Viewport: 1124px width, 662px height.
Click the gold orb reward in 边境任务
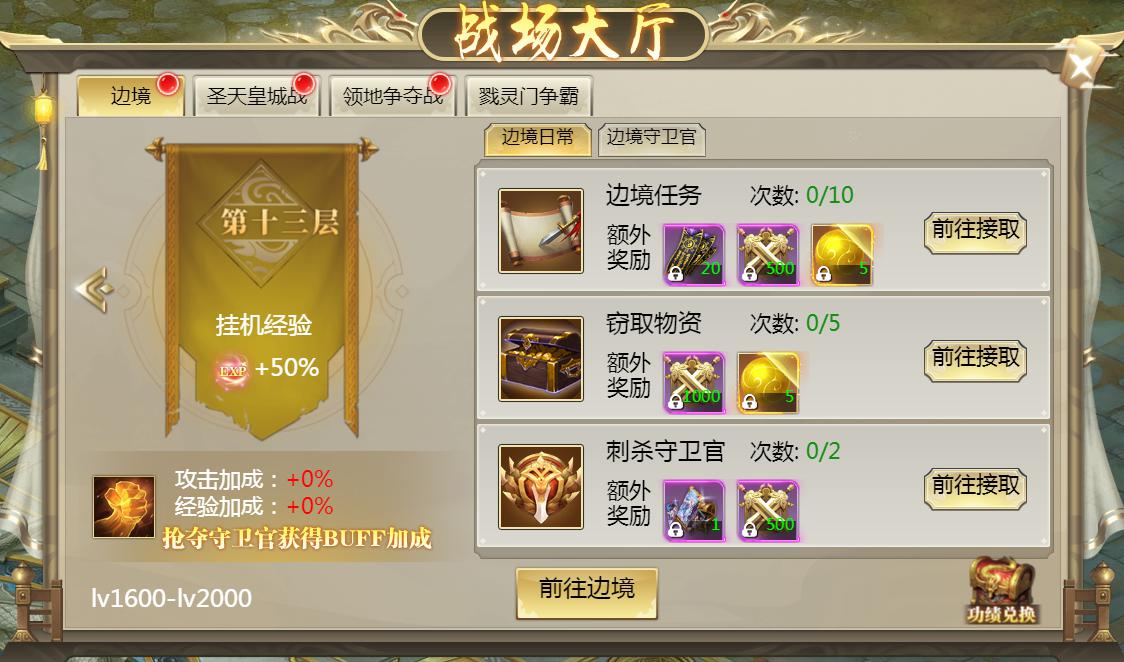842,255
